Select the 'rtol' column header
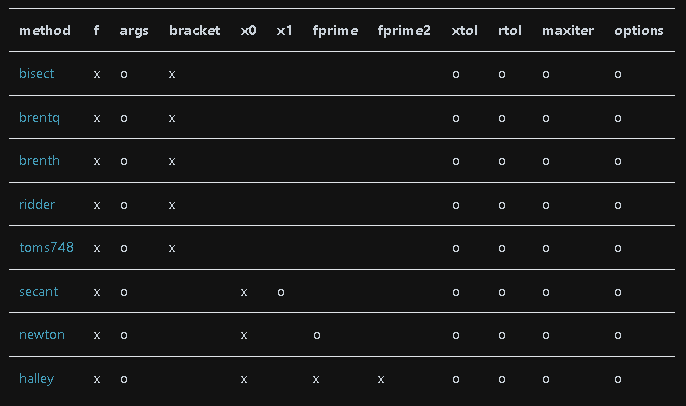This screenshot has width=686, height=406. [x=509, y=30]
